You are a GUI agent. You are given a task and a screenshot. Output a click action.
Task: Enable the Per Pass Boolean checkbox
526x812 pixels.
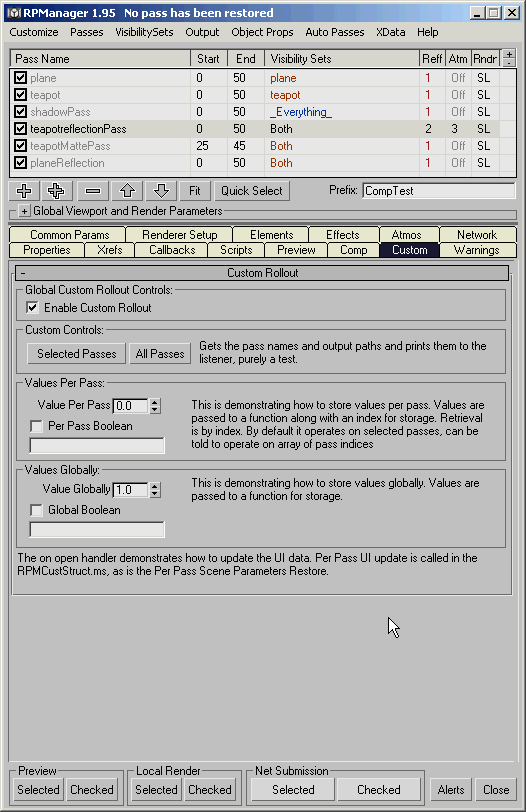coord(36,426)
